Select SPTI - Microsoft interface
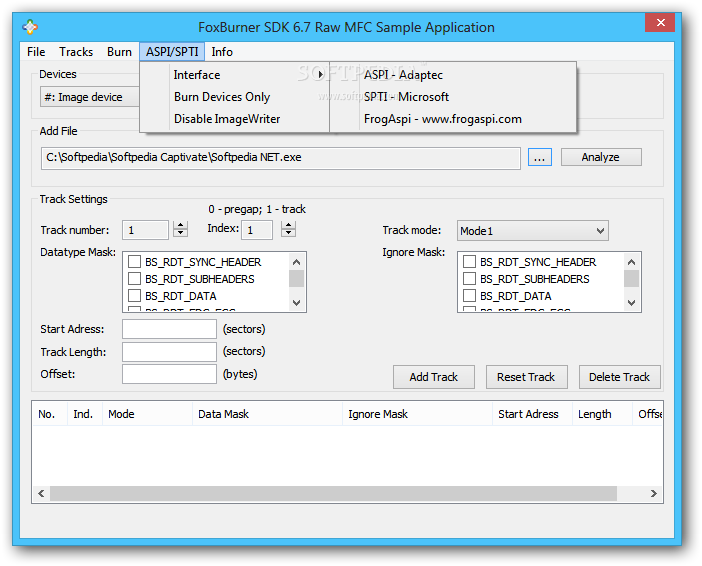 click(x=453, y=97)
